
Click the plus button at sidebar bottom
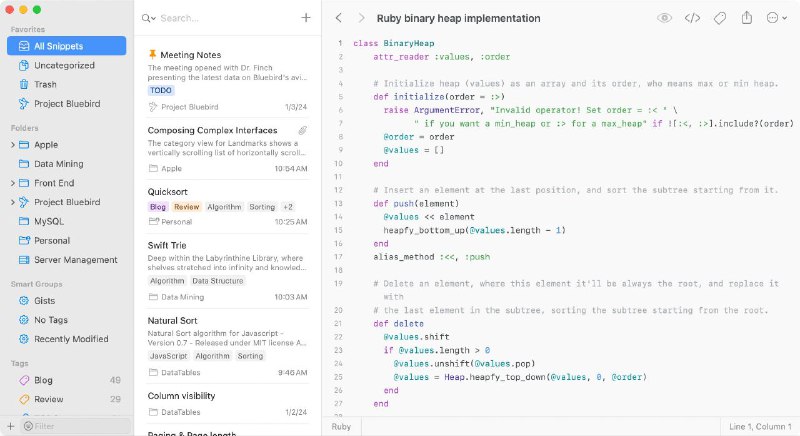pos(11,426)
